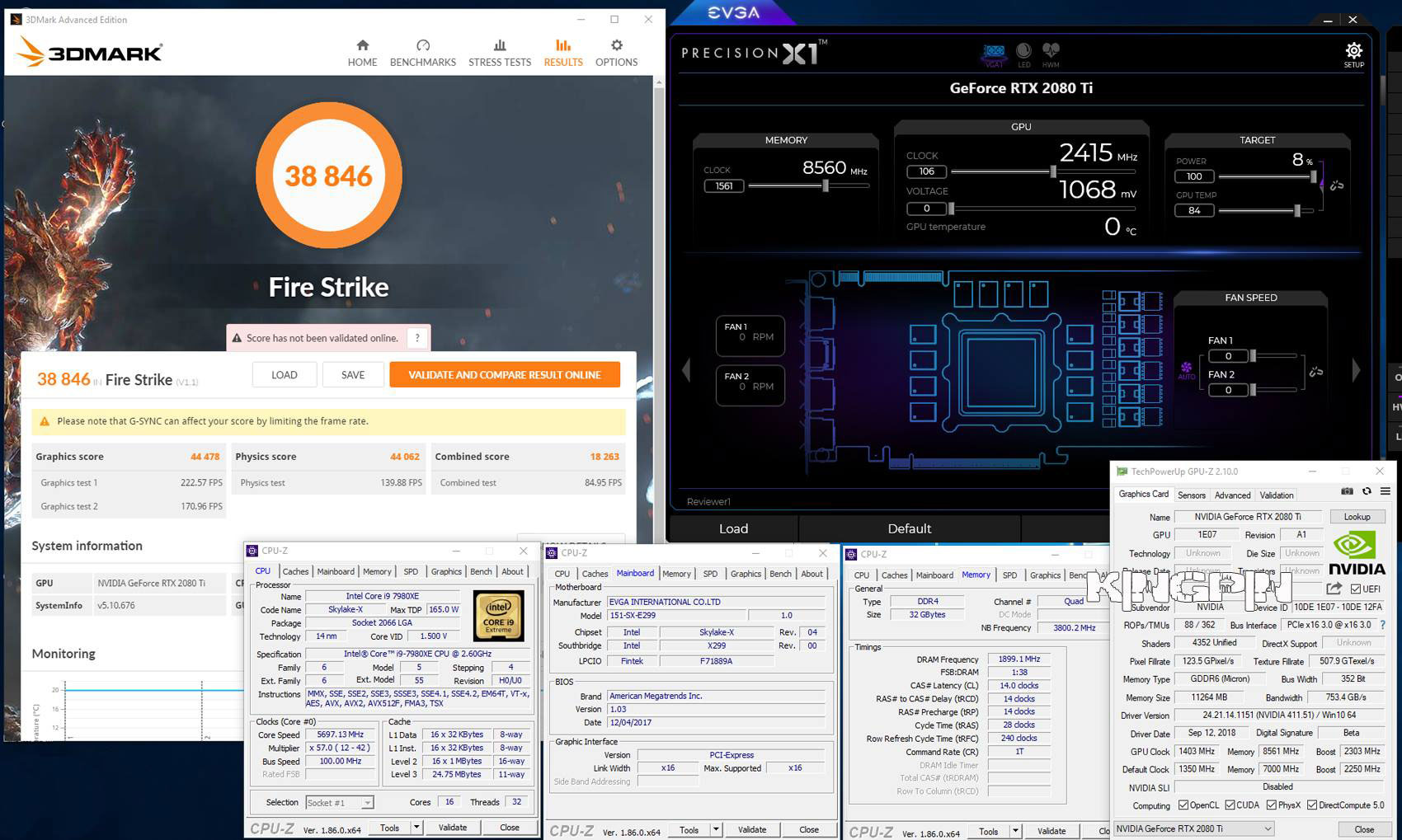Click the Lookup button in GPU-Z
The image size is (1402, 840).
(x=1357, y=517)
